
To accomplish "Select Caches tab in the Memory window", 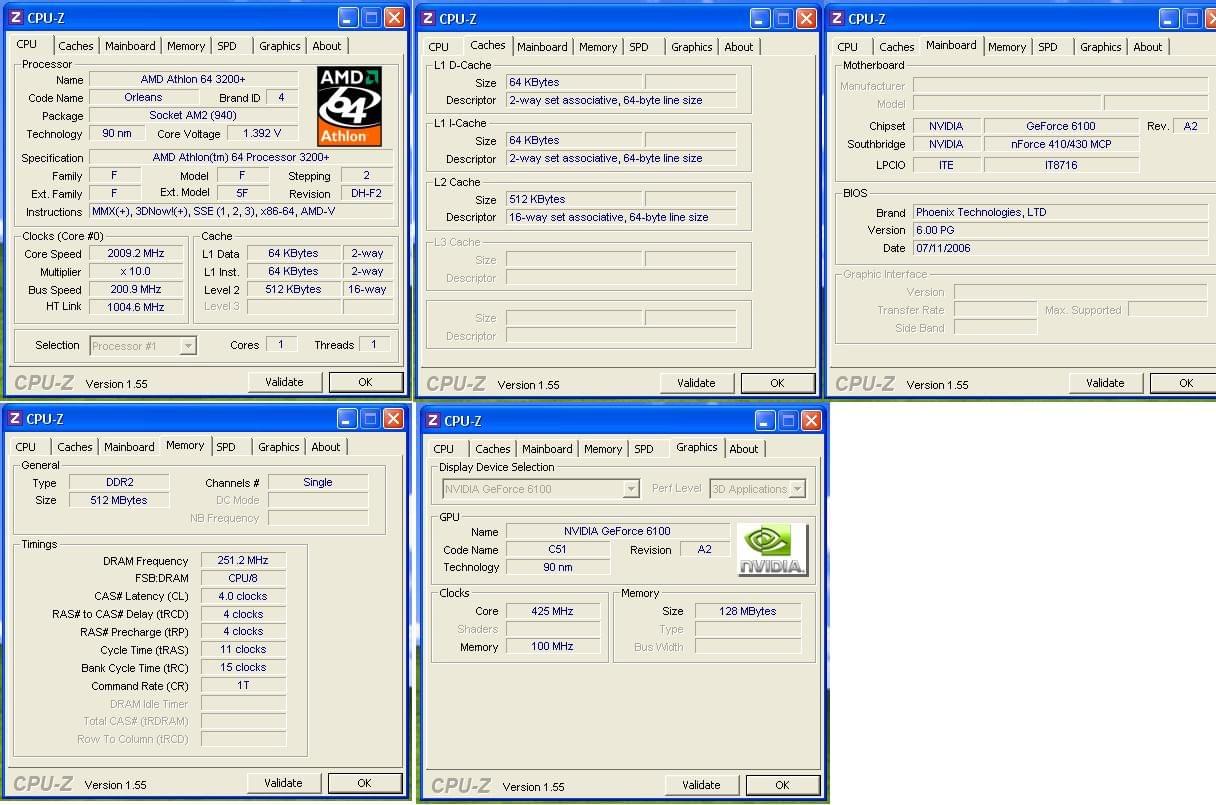I will pyautogui.click(x=75, y=447).
